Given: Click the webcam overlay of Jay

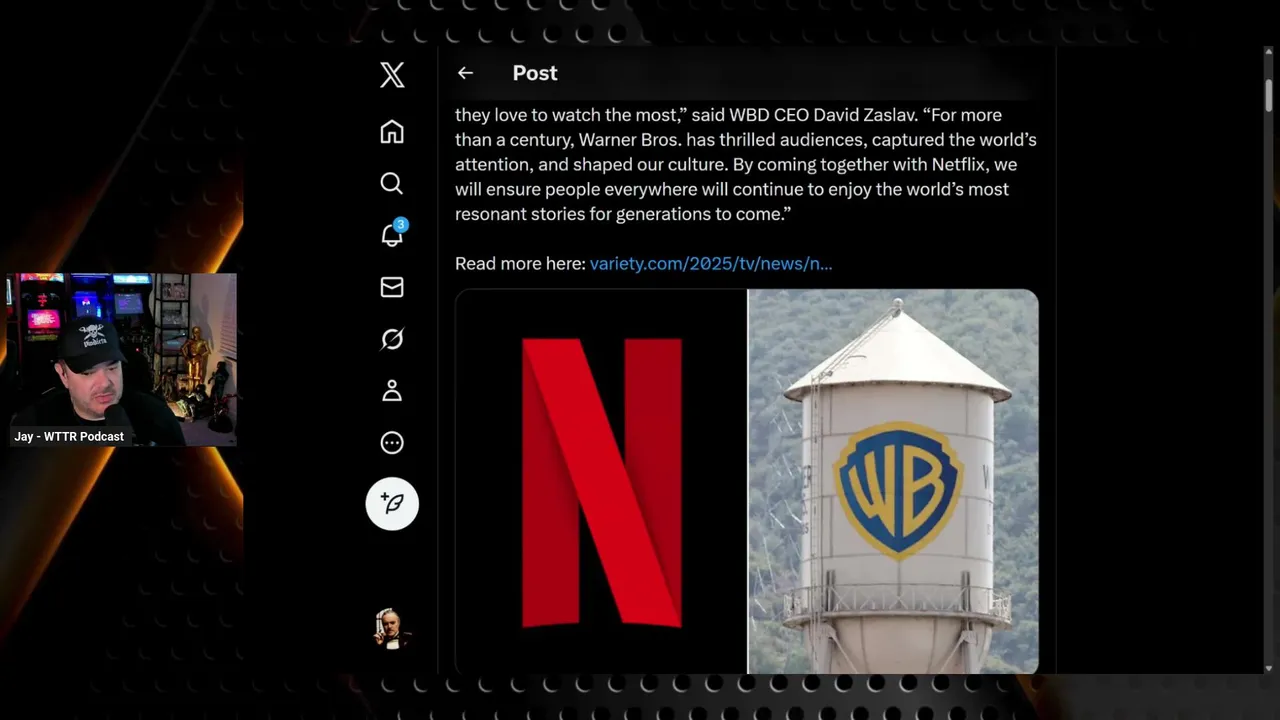Looking at the screenshot, I should [x=122, y=359].
